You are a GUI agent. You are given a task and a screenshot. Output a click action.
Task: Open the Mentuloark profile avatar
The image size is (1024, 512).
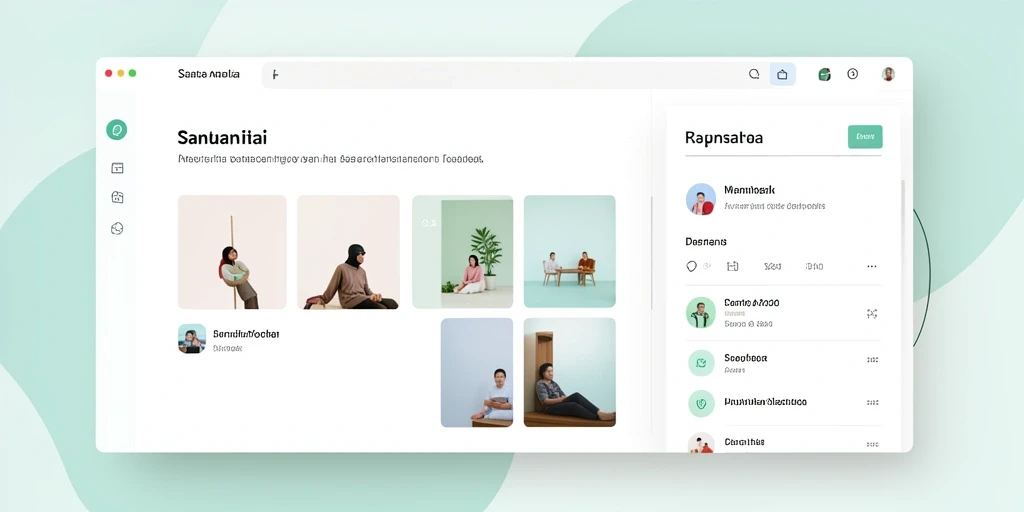click(x=701, y=199)
